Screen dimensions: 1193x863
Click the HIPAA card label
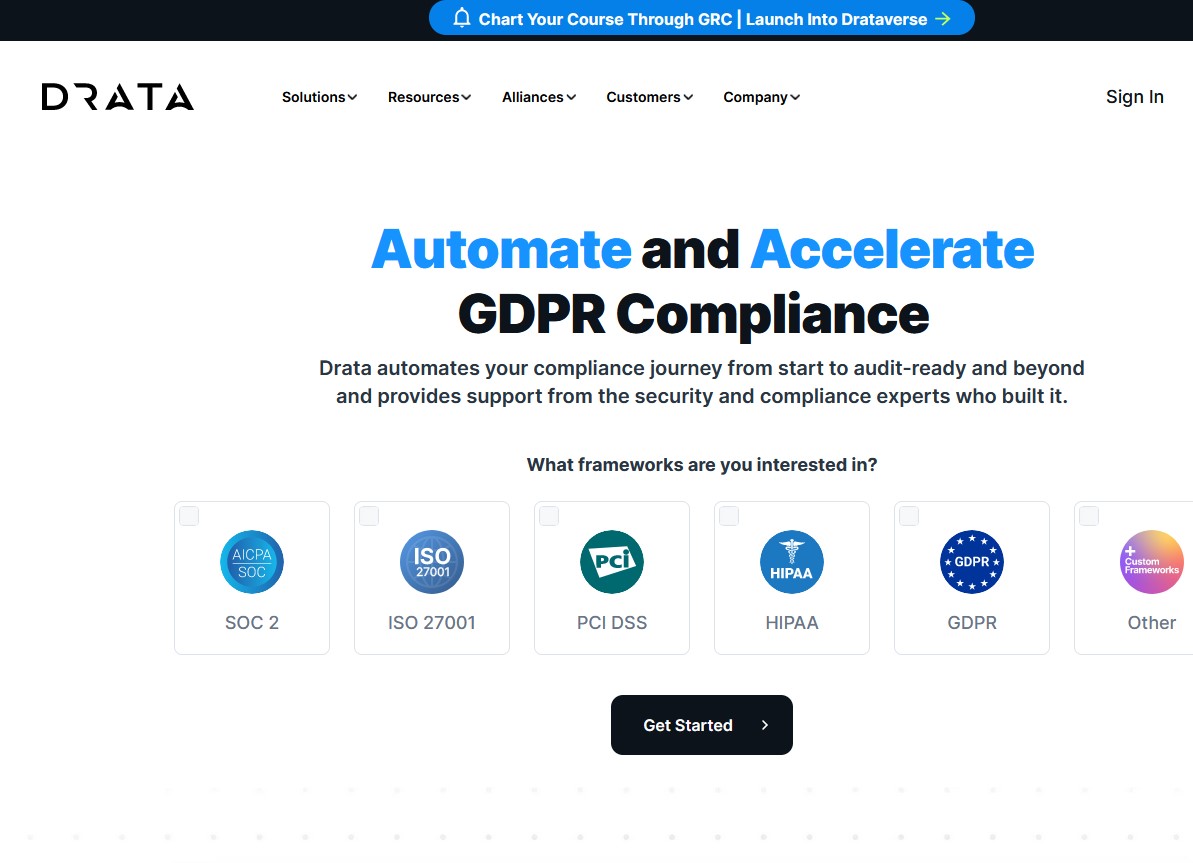[x=792, y=623]
